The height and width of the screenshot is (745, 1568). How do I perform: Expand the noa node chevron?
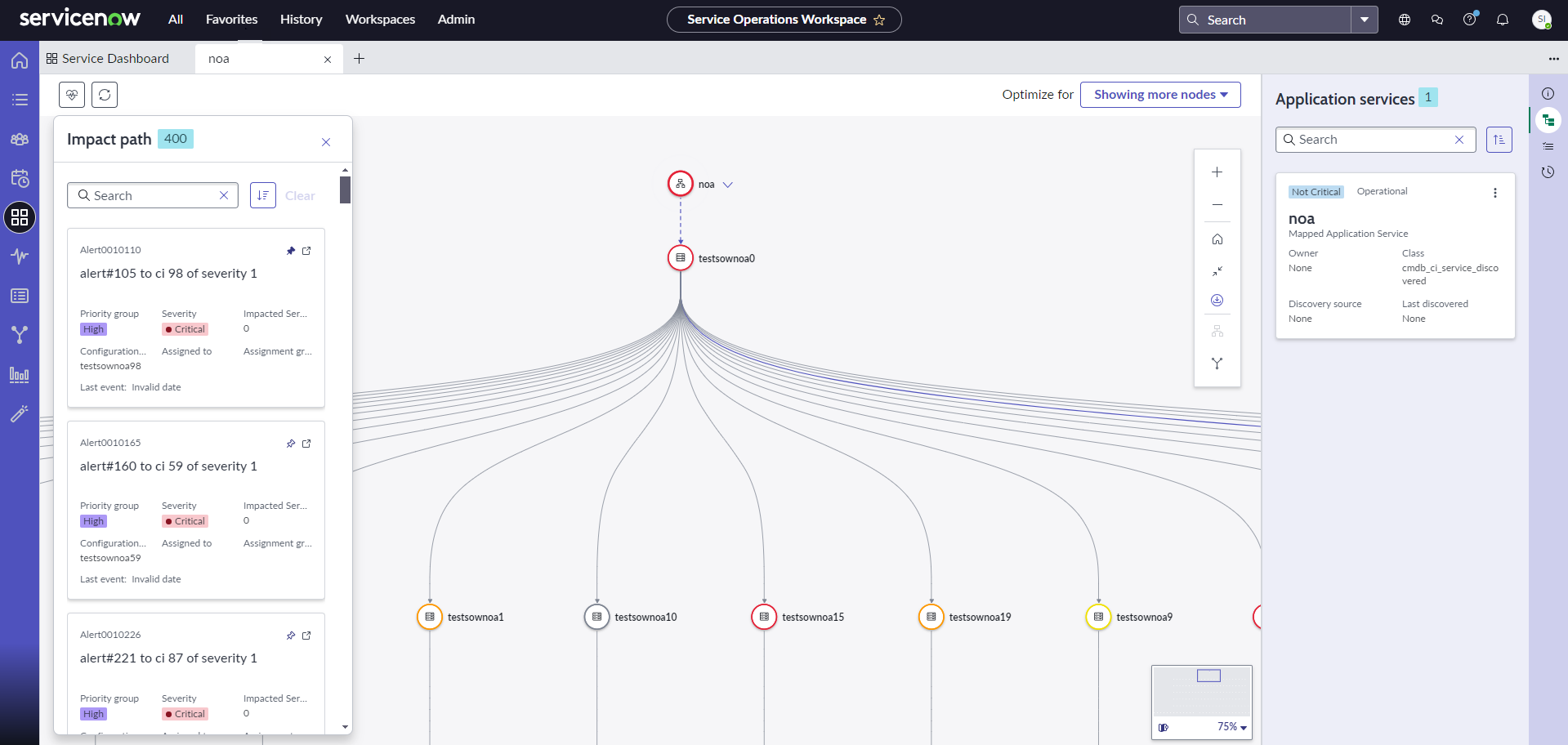click(x=728, y=185)
